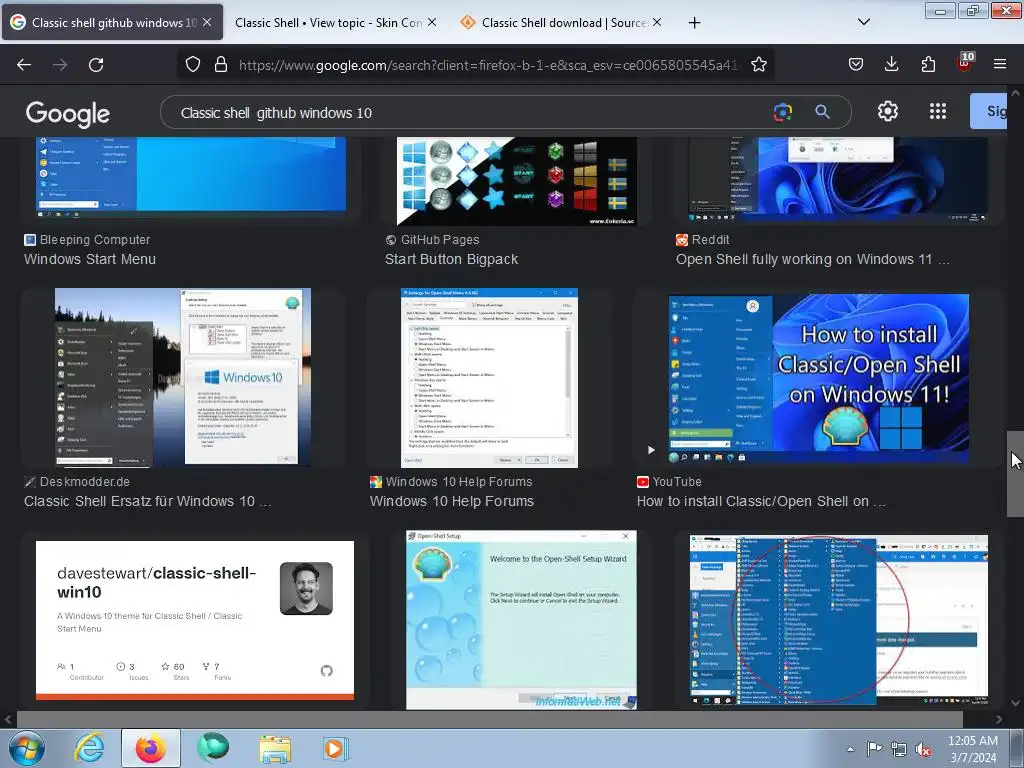Open the Action Center flag icon
Screen dimensions: 1024x768
[x=874, y=749]
